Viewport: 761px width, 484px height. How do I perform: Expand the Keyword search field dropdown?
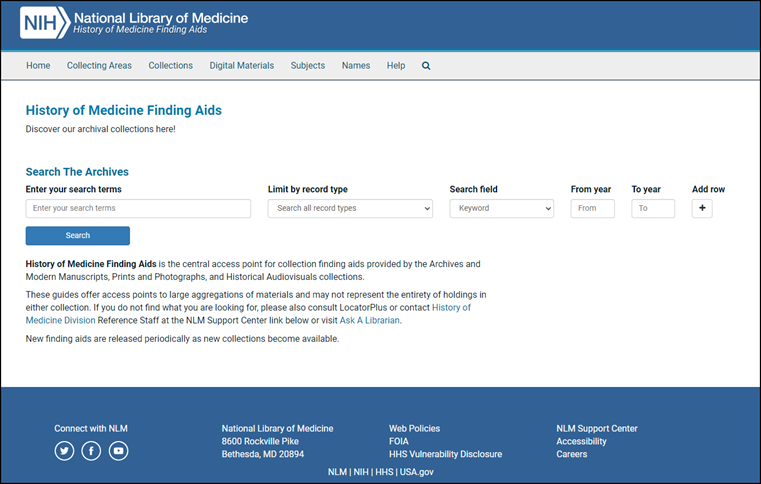coord(501,208)
